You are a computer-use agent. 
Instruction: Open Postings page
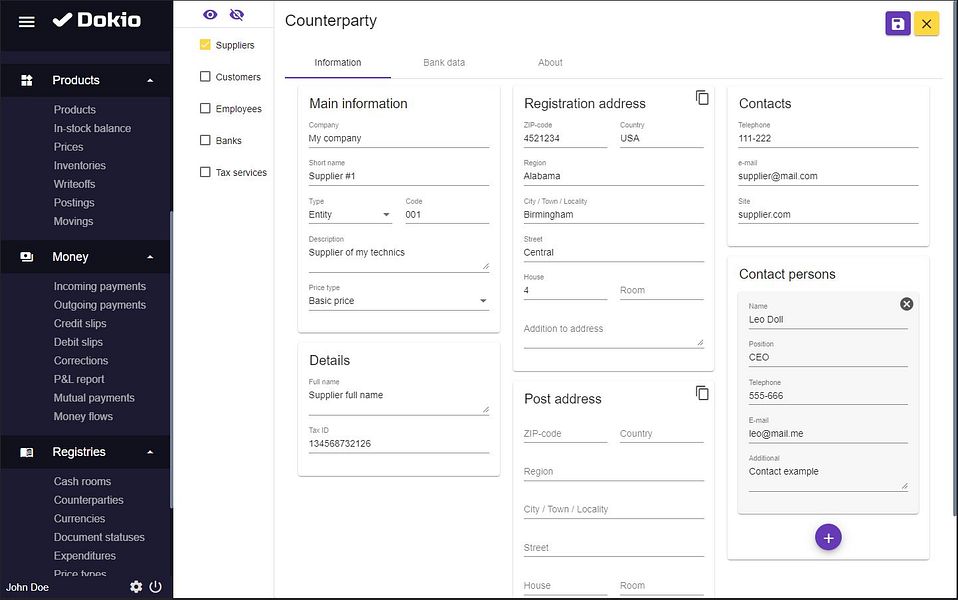74,202
